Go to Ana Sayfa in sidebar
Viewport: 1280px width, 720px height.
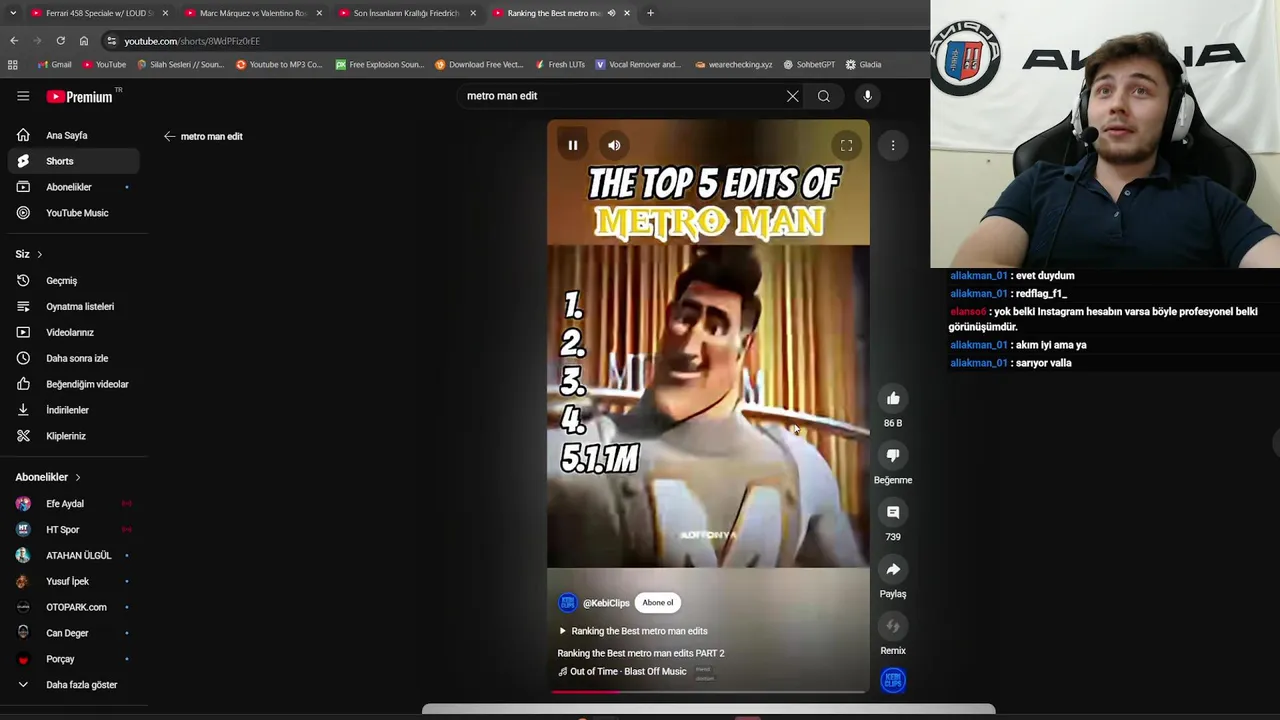tap(73, 135)
